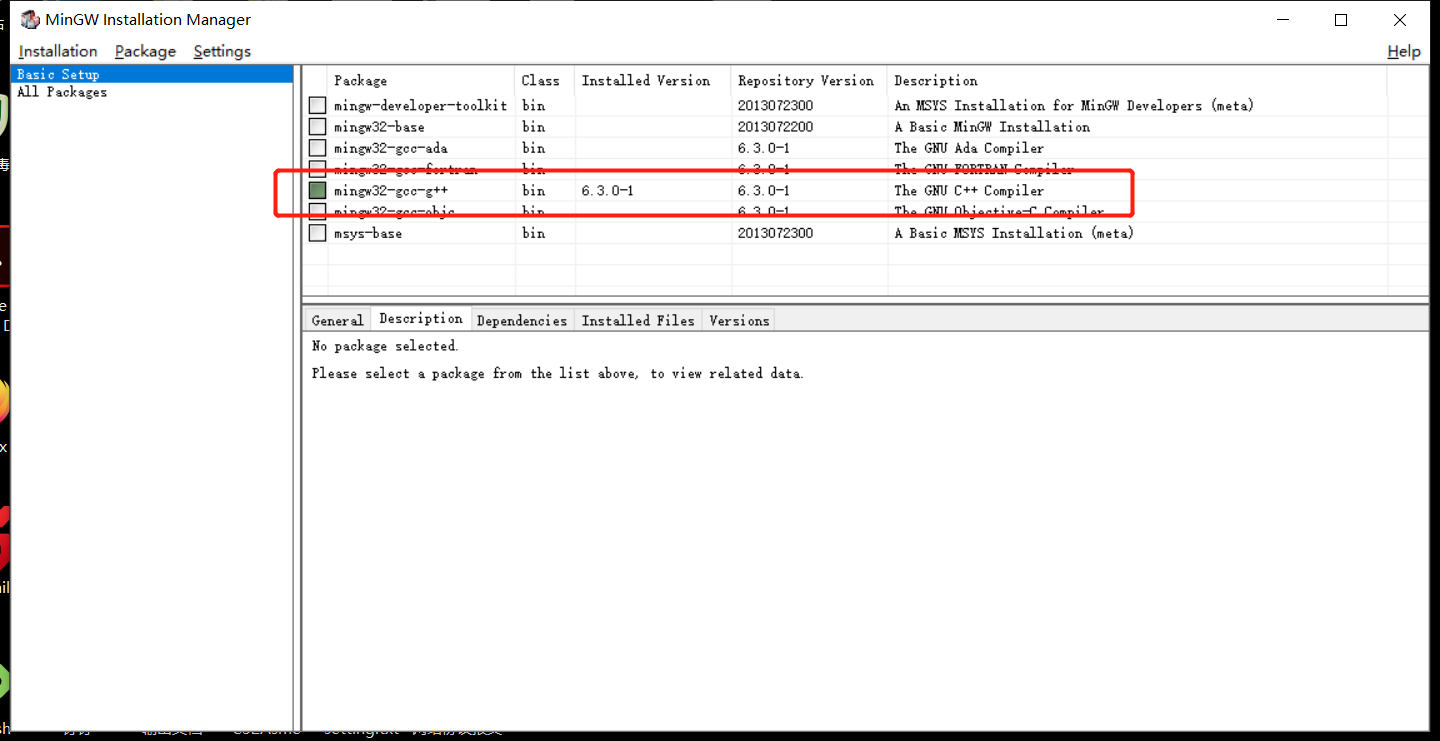1440x741 pixels.
Task: Sort by the Description column header
Action: tap(1137, 80)
